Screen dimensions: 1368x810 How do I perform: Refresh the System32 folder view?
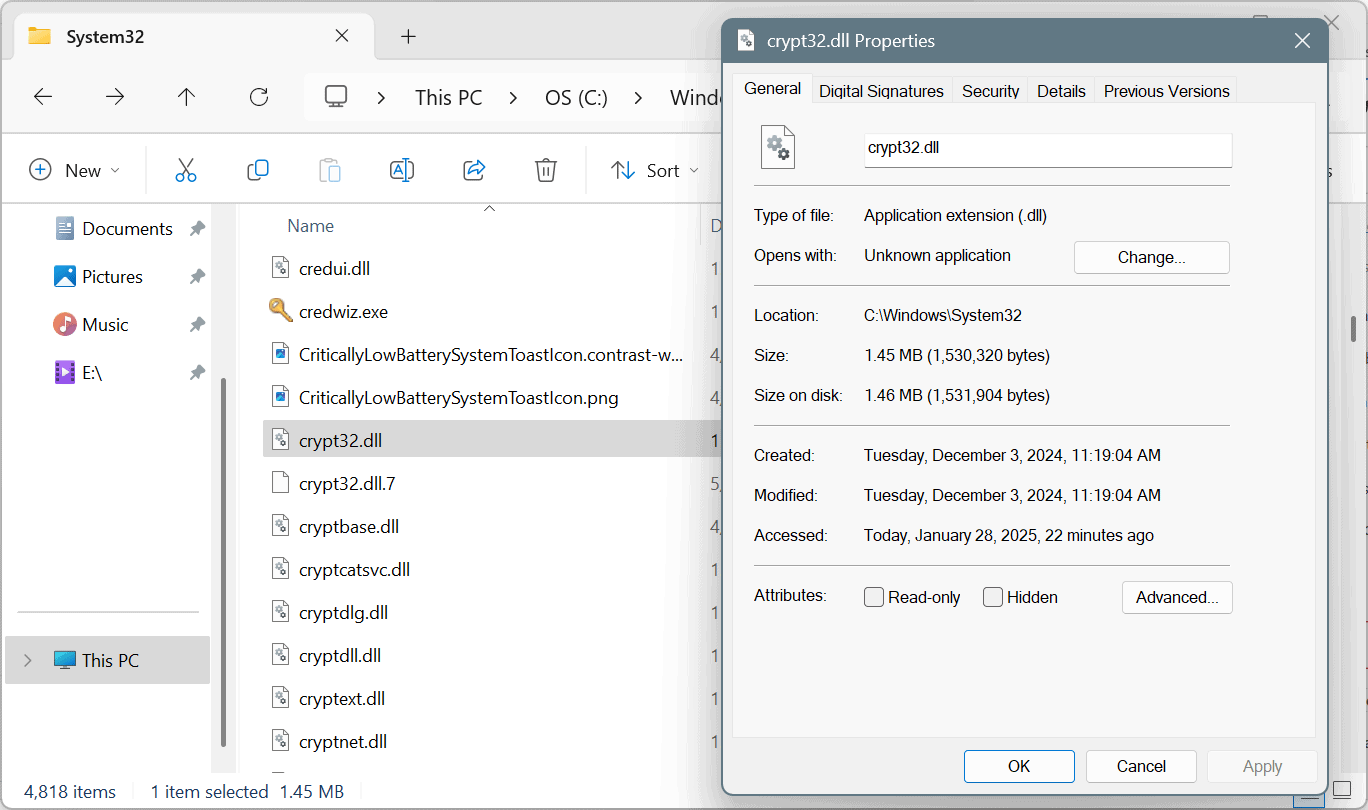coord(259,97)
